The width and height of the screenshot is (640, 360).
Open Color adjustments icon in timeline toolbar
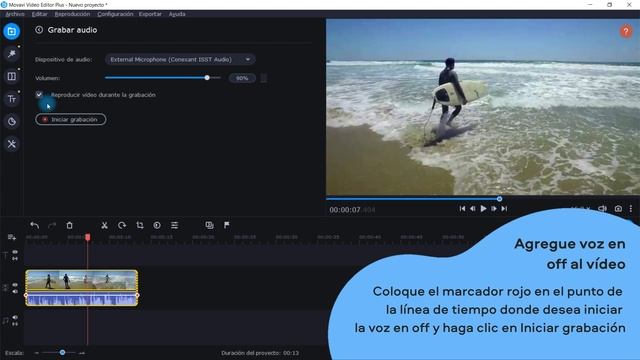(x=157, y=225)
